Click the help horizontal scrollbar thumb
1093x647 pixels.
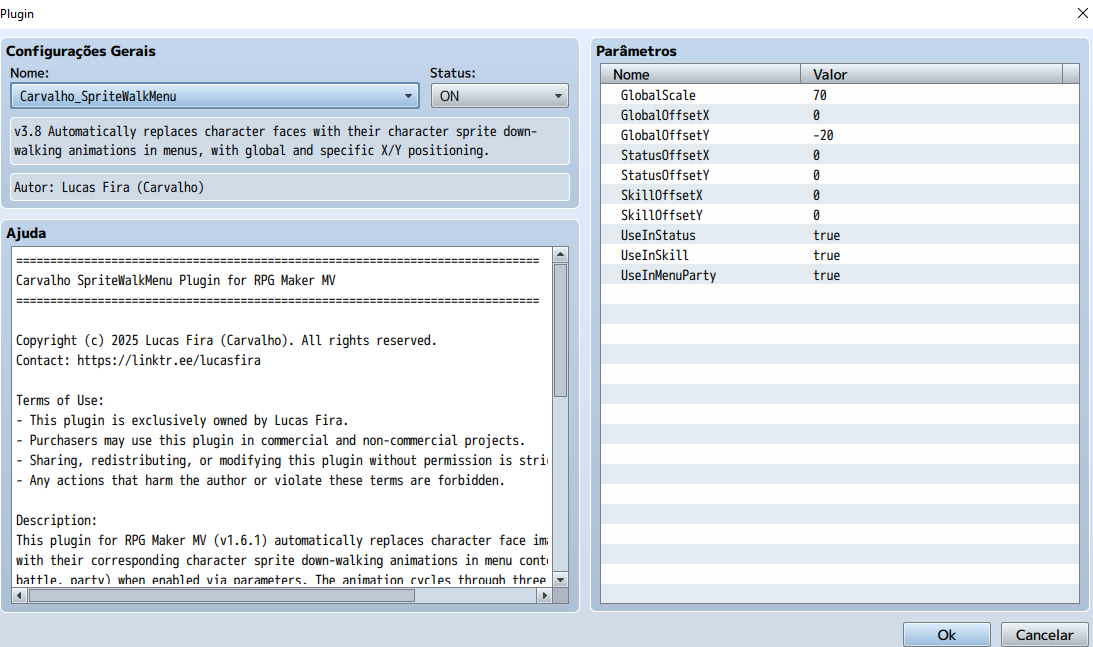click(222, 595)
